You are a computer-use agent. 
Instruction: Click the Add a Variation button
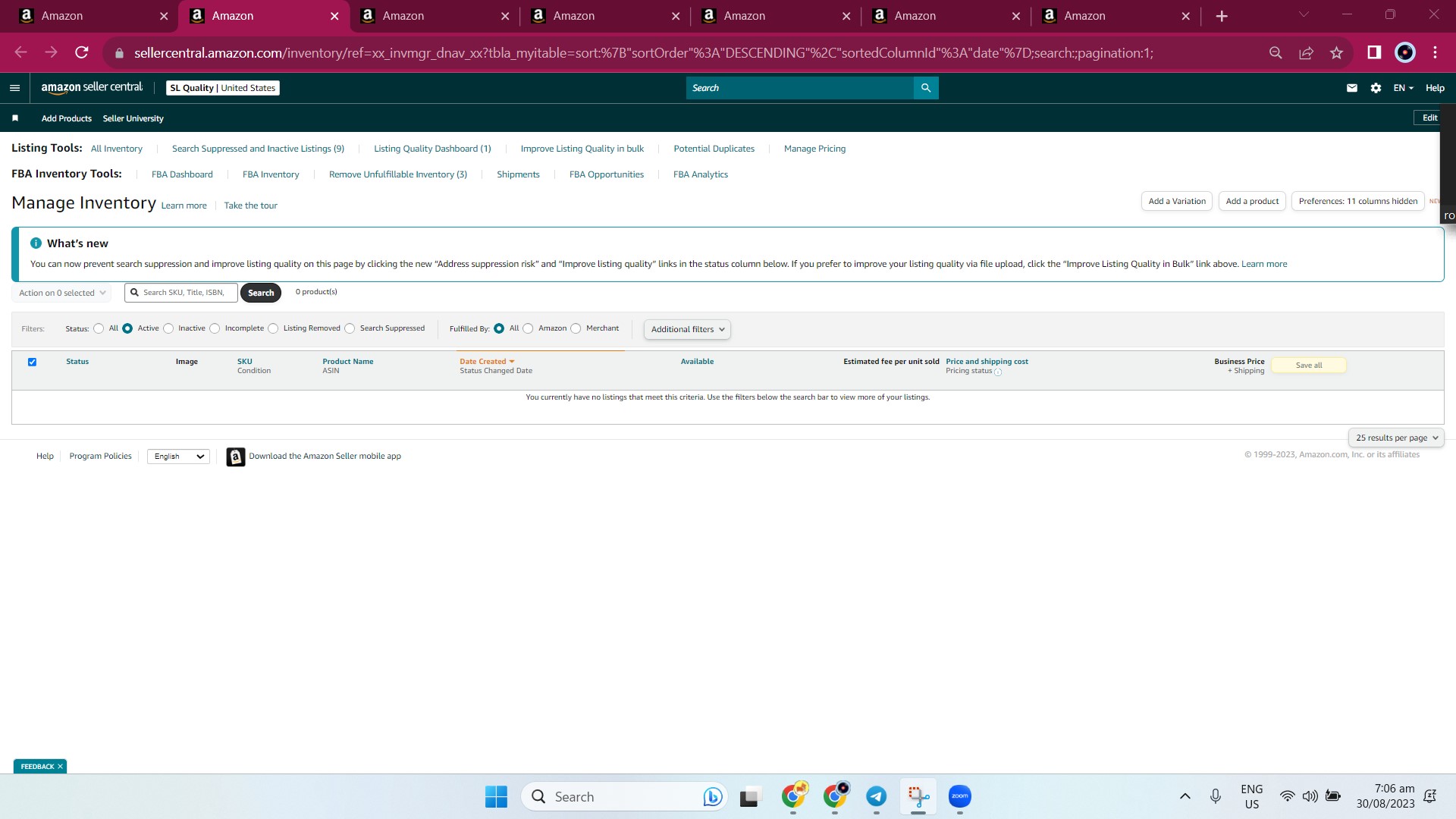click(x=1177, y=202)
